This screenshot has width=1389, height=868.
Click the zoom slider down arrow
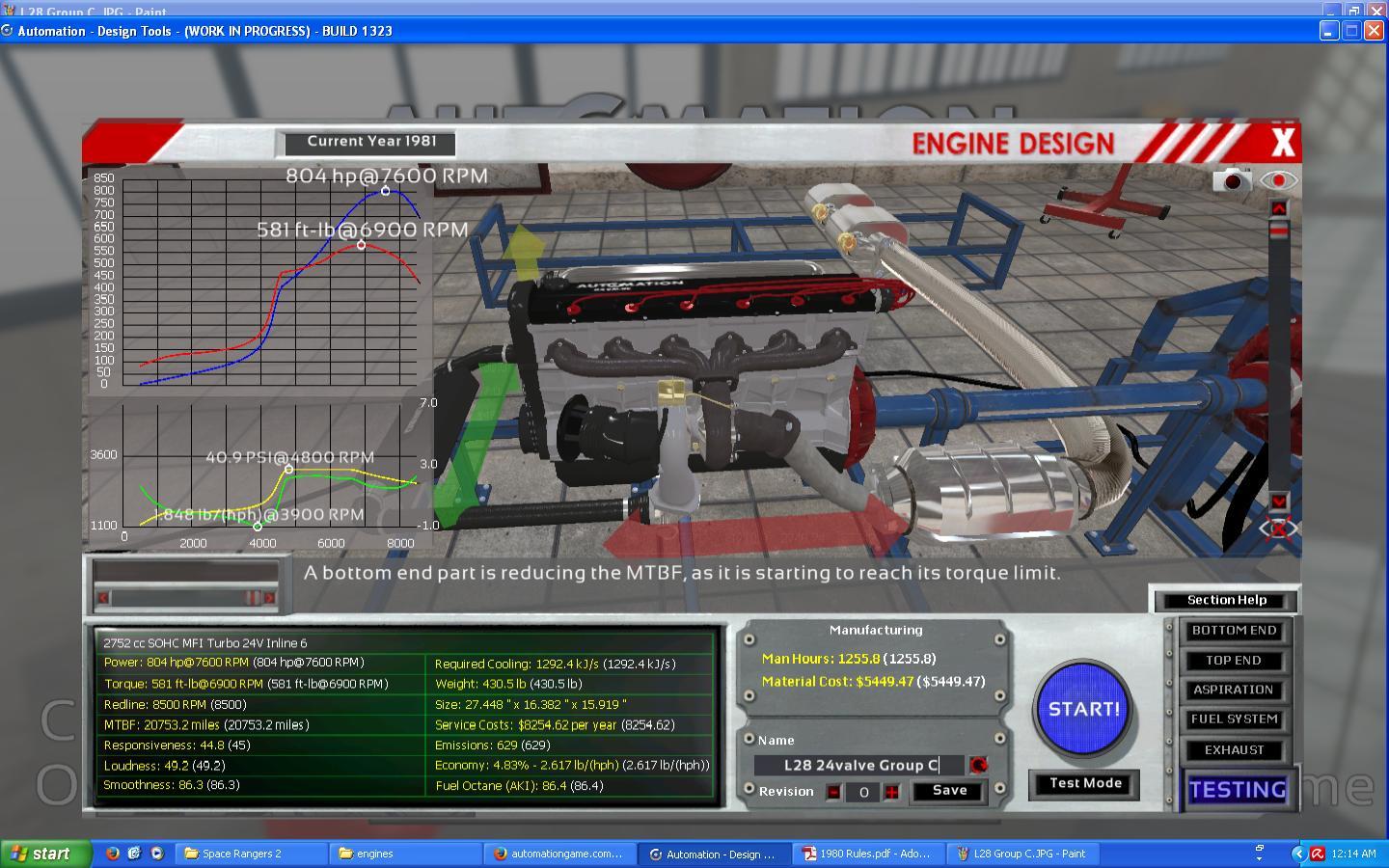[1279, 502]
